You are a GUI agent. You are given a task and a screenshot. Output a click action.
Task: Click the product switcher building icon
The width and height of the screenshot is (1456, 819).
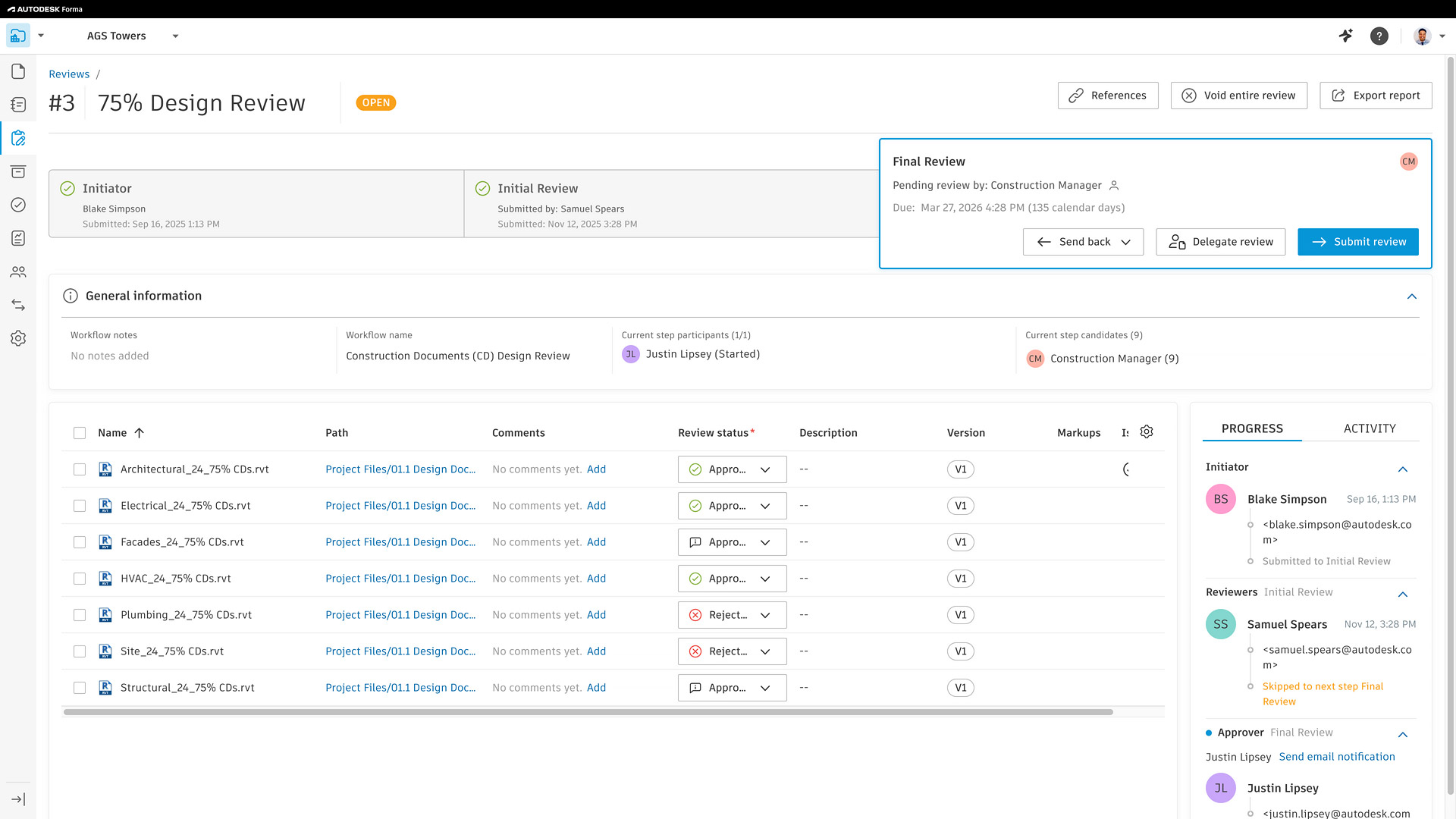(18, 36)
